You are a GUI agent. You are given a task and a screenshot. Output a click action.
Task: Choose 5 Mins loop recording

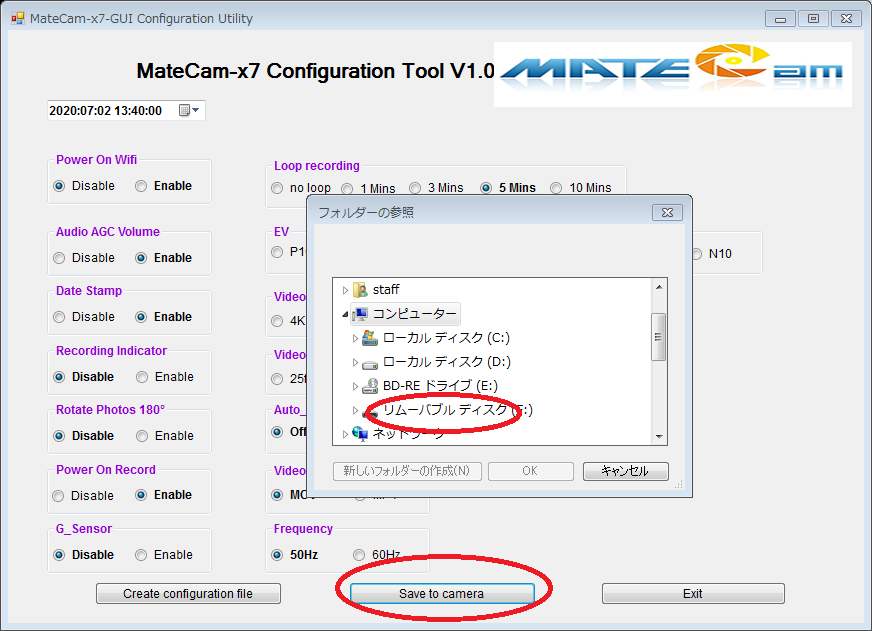(486, 188)
